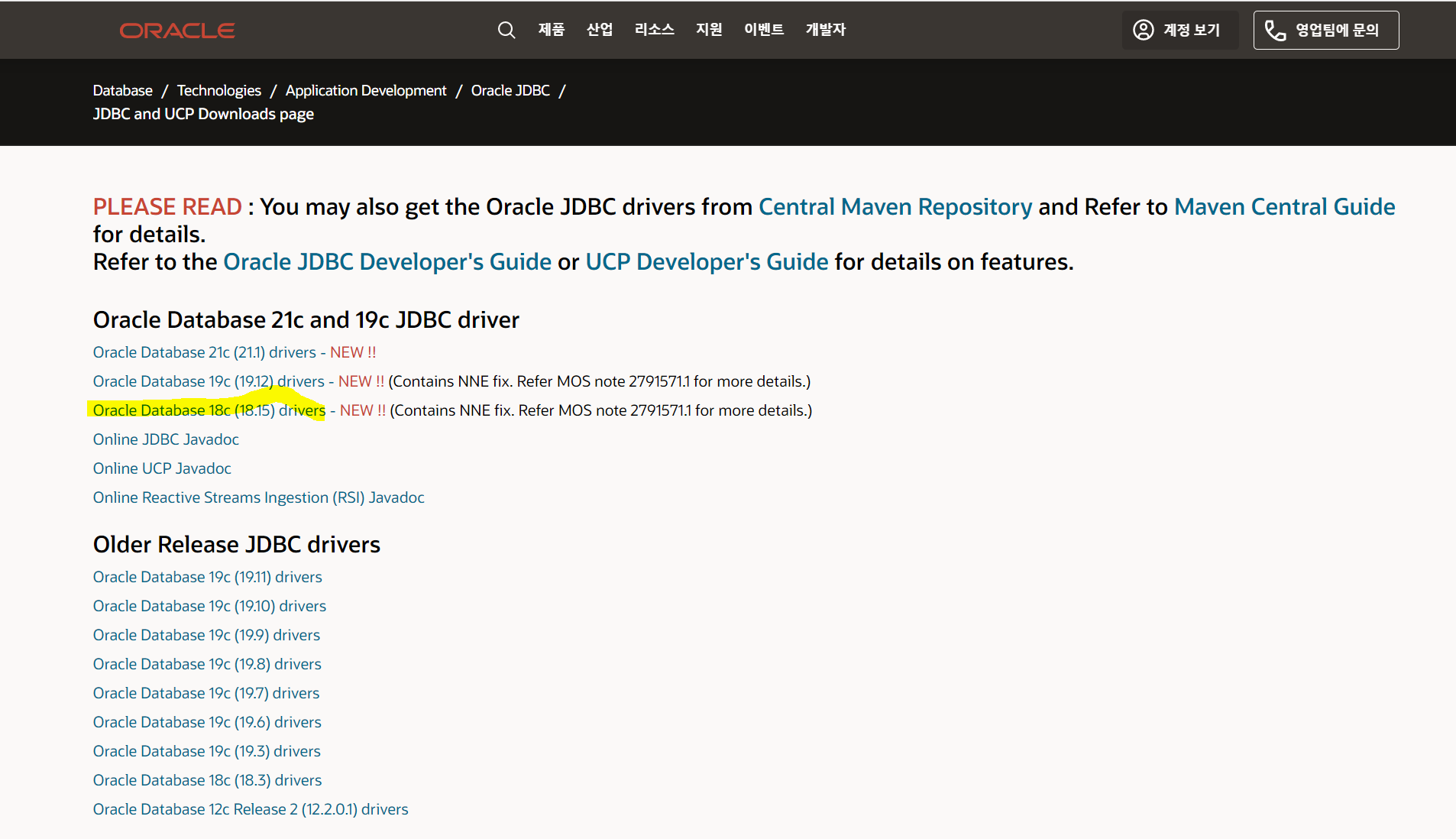The image size is (1456, 839).
Task: Open Oracle Database 18c (18.3) drivers
Action: pyautogui.click(x=207, y=780)
